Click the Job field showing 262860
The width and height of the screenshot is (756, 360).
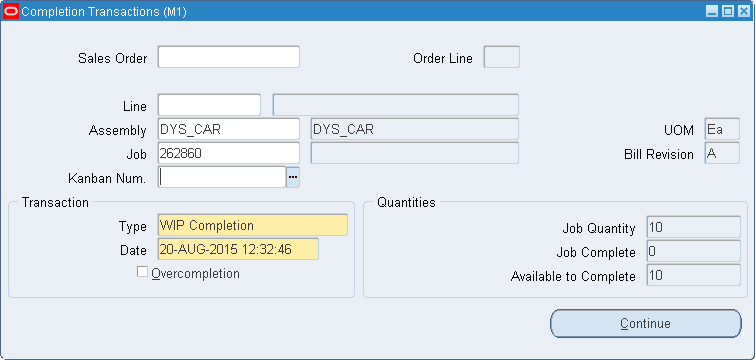[x=229, y=153]
